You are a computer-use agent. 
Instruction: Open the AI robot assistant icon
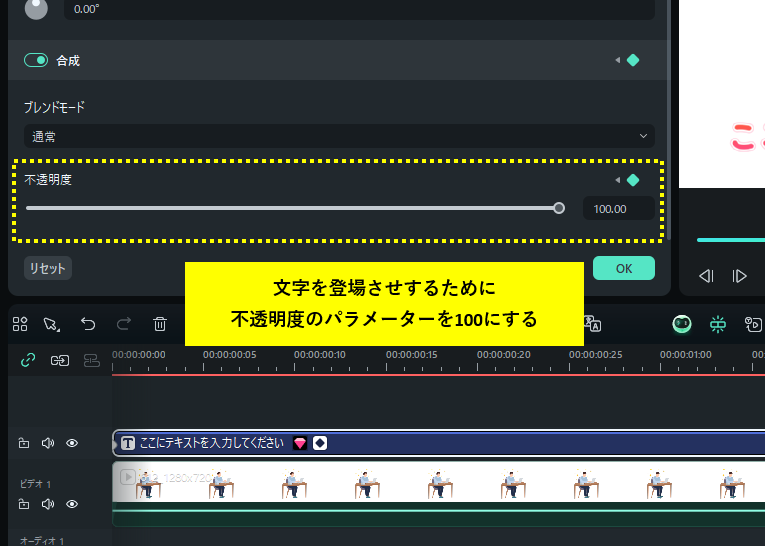(x=682, y=324)
